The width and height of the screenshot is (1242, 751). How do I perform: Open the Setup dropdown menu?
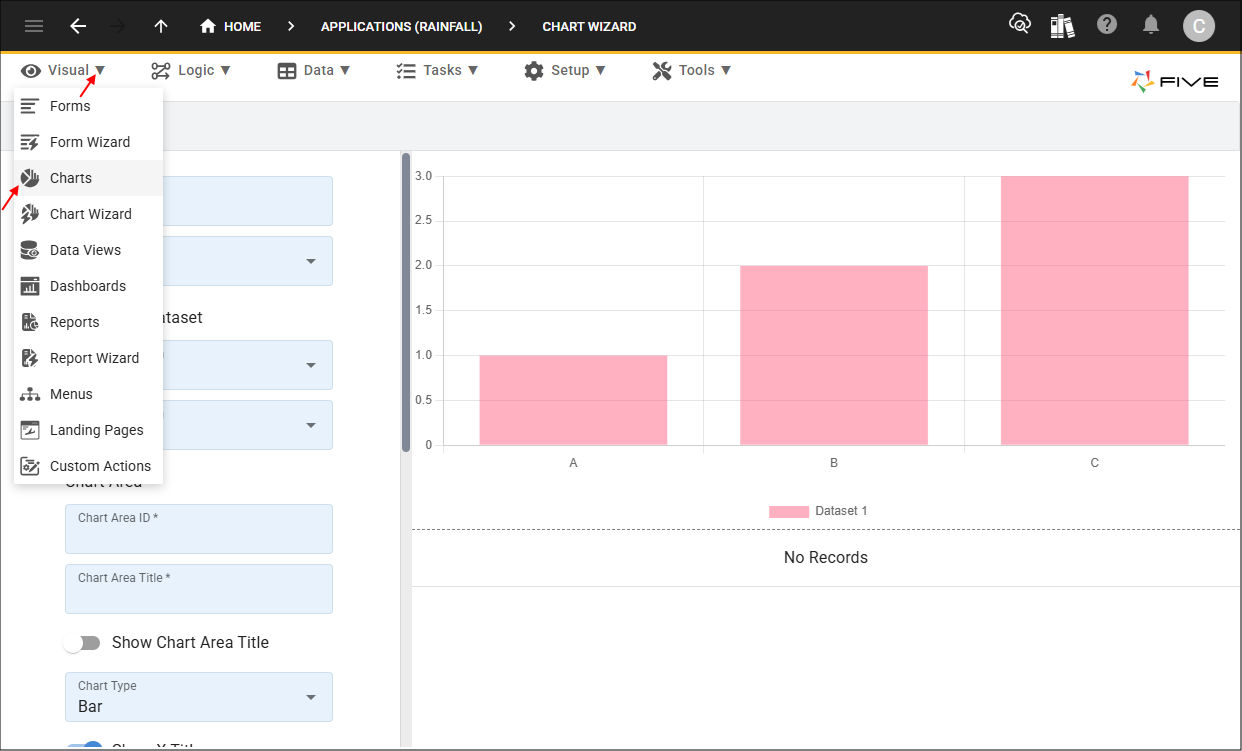click(566, 70)
